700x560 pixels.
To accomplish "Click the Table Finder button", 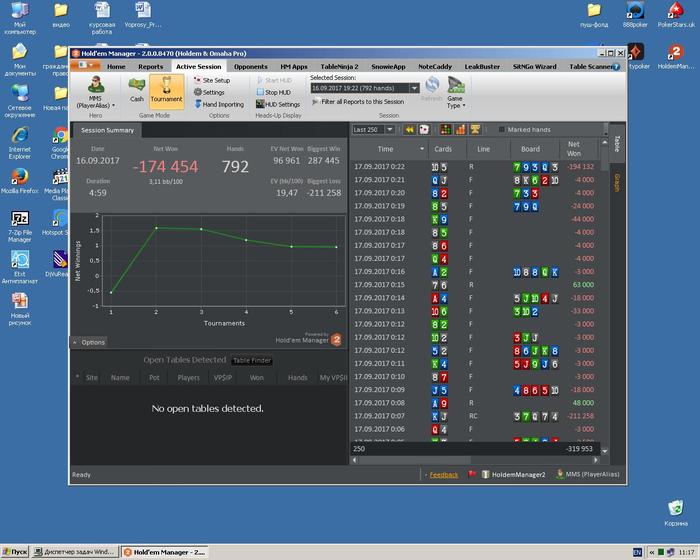I will click(x=252, y=360).
